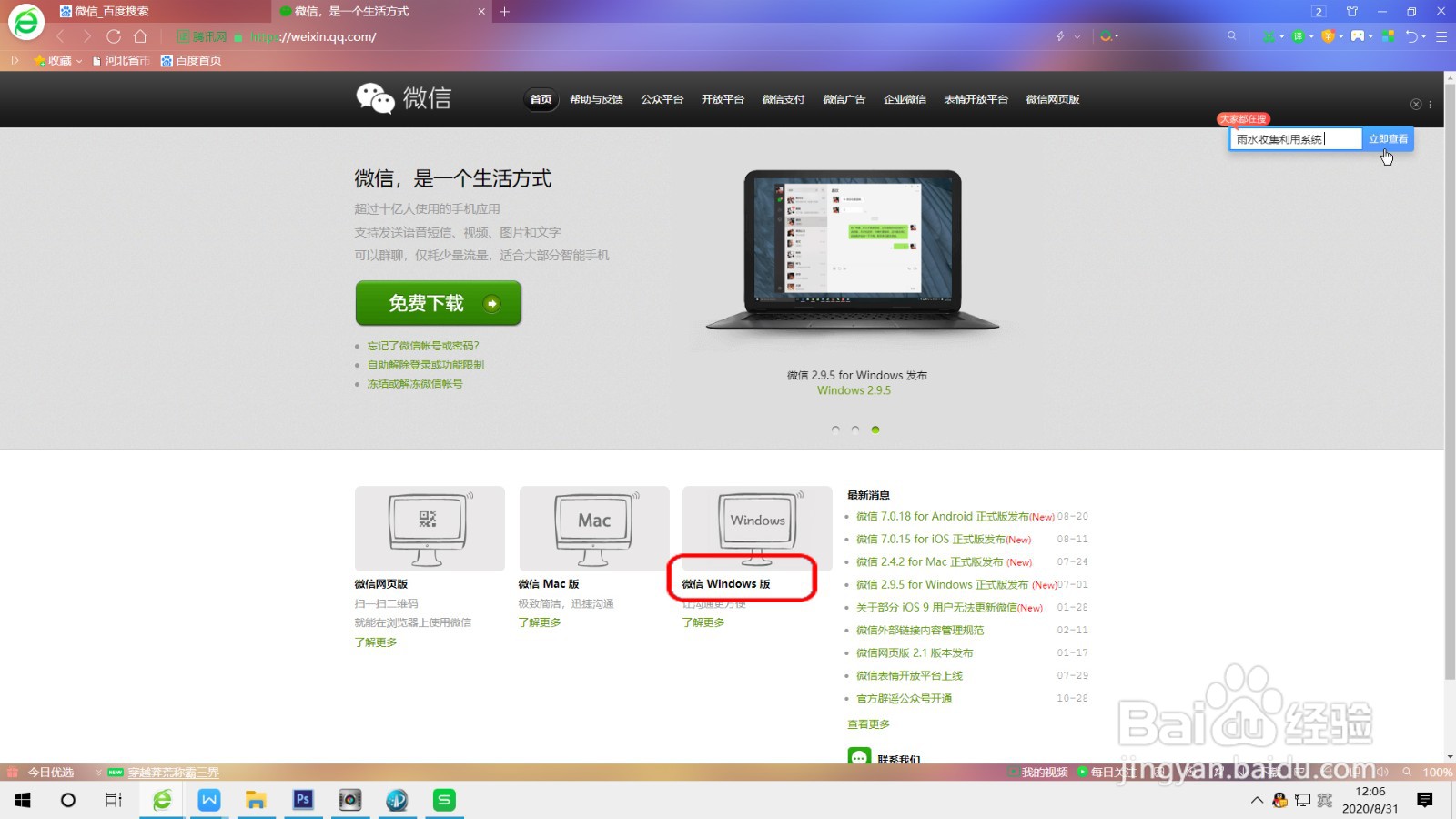This screenshot has width=1456, height=819.
Task: Open File Explorer from the taskbar
Action: pyautogui.click(x=256, y=800)
